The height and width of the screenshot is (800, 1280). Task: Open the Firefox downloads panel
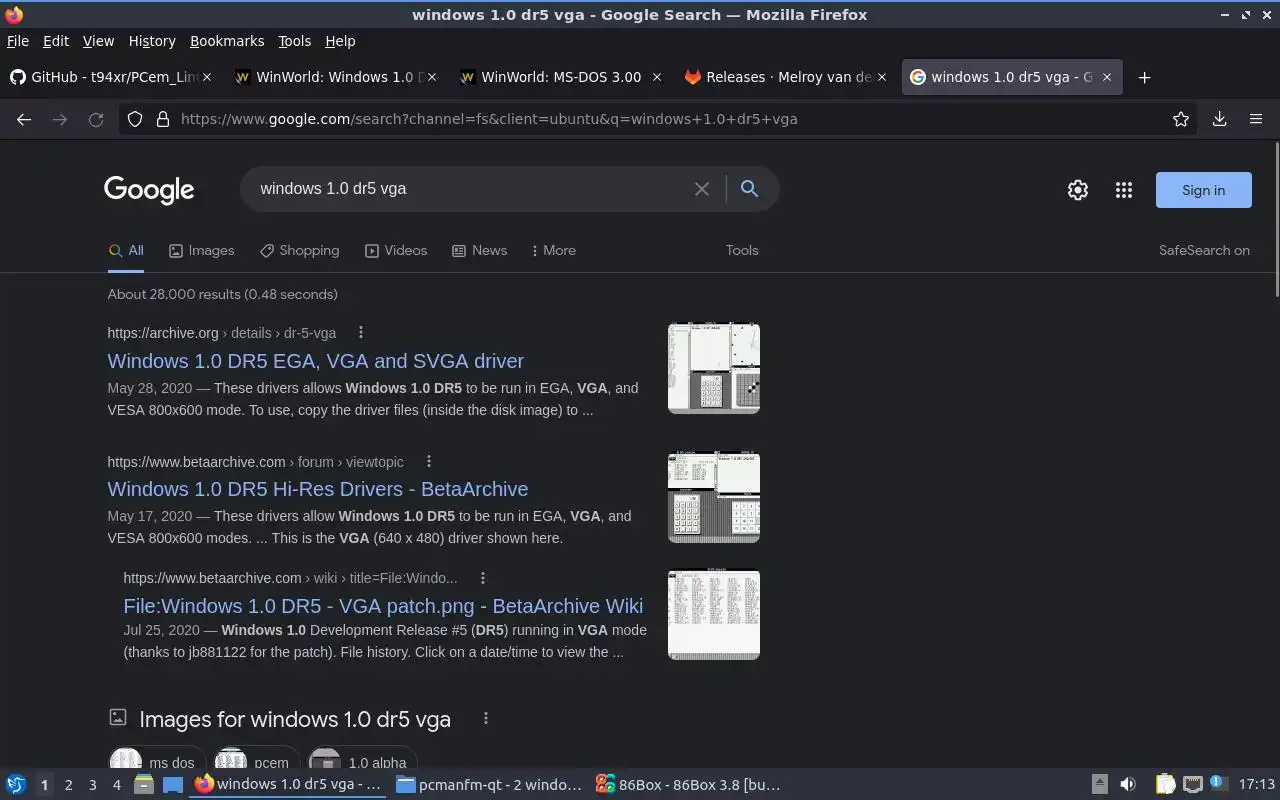click(1219, 119)
